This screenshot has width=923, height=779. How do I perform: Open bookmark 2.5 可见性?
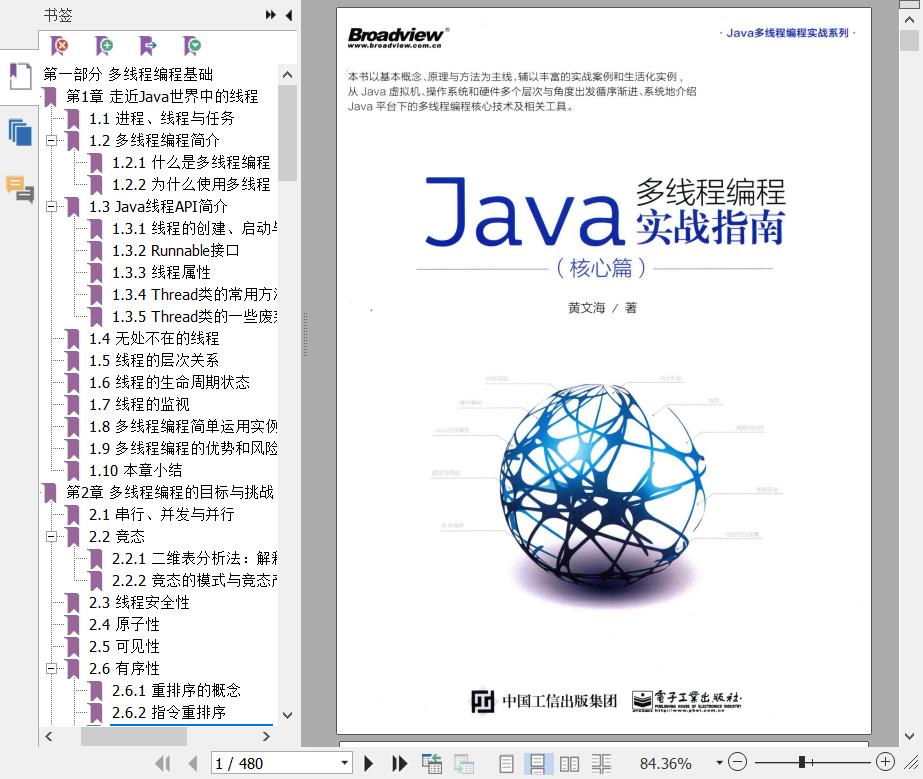click(x=124, y=647)
